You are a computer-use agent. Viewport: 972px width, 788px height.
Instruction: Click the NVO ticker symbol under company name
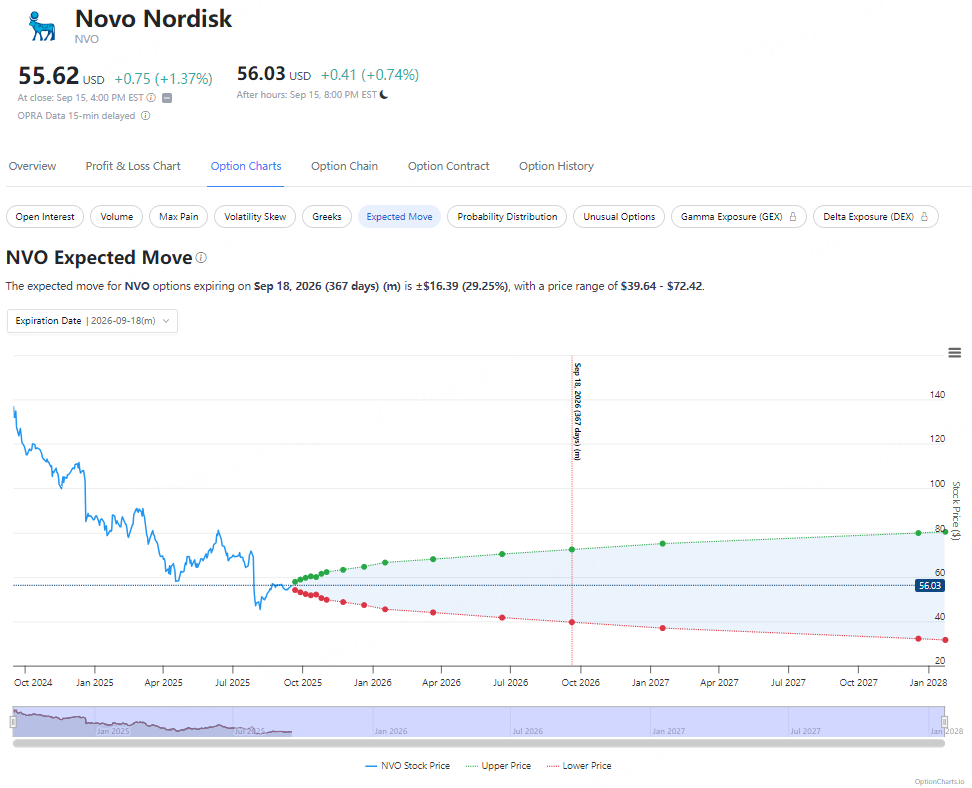[x=87, y=39]
